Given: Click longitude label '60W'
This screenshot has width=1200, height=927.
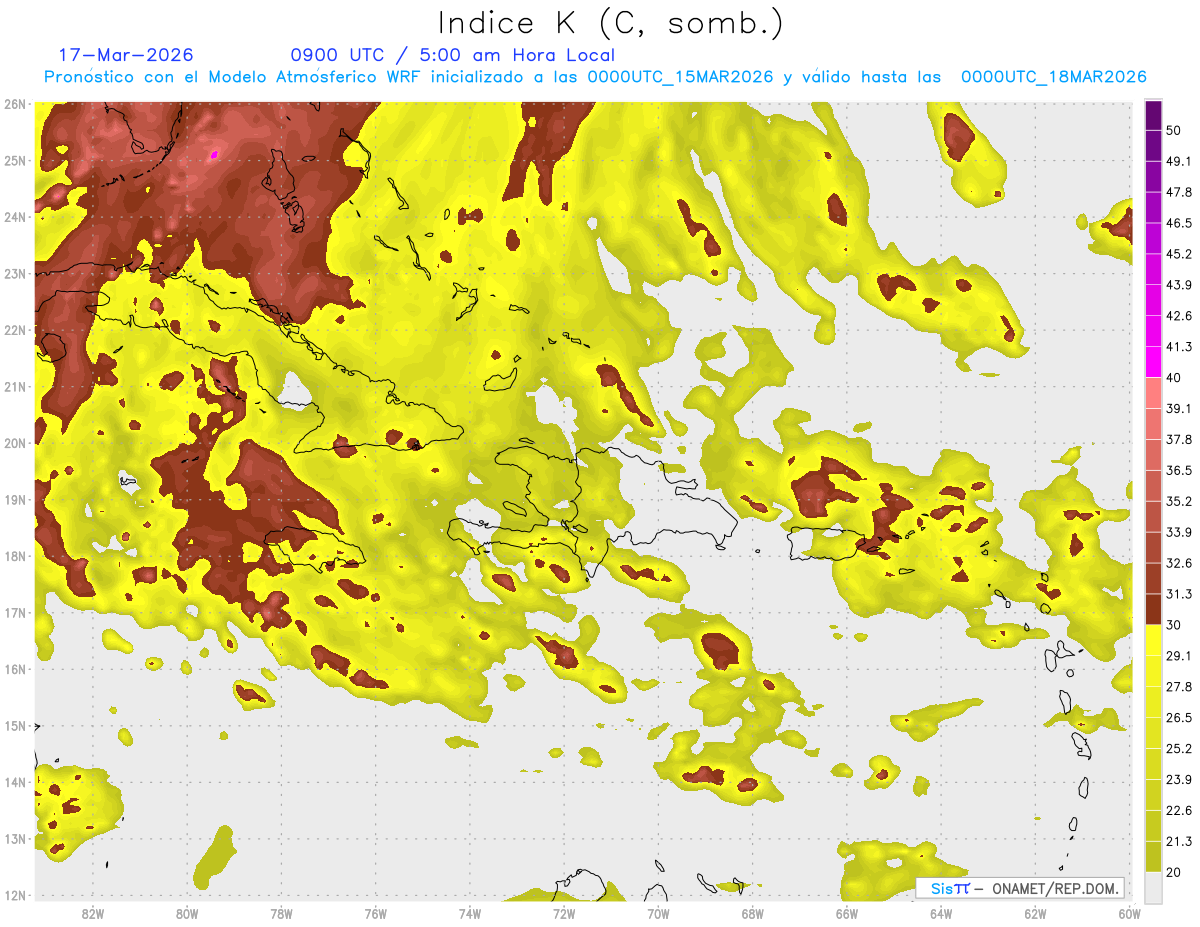Looking at the screenshot, I should click(x=1129, y=913).
